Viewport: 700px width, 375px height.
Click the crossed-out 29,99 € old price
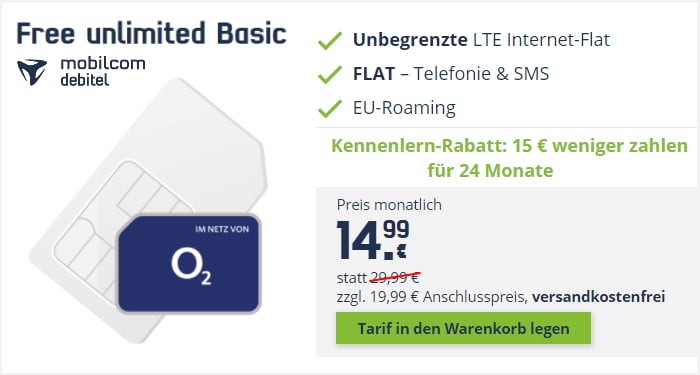395,278
